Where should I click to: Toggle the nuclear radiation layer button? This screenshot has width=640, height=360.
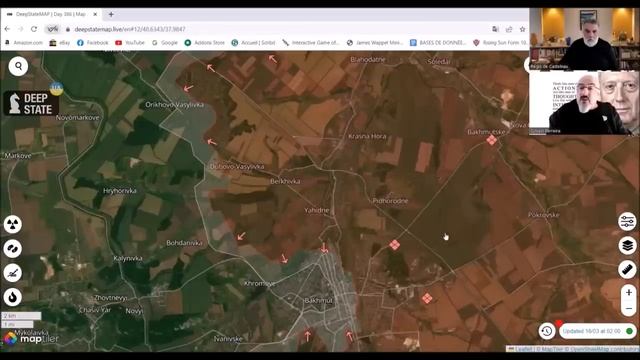tap(13, 224)
